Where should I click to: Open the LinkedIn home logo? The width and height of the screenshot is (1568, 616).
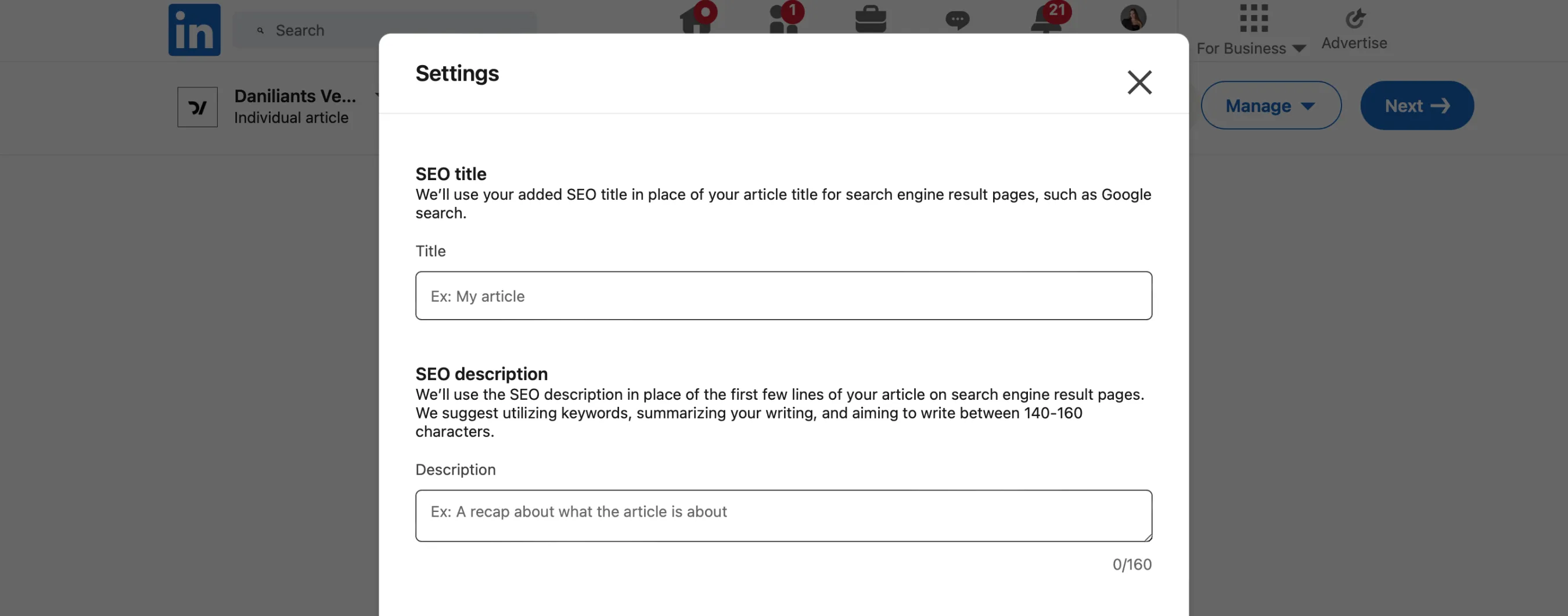(194, 30)
